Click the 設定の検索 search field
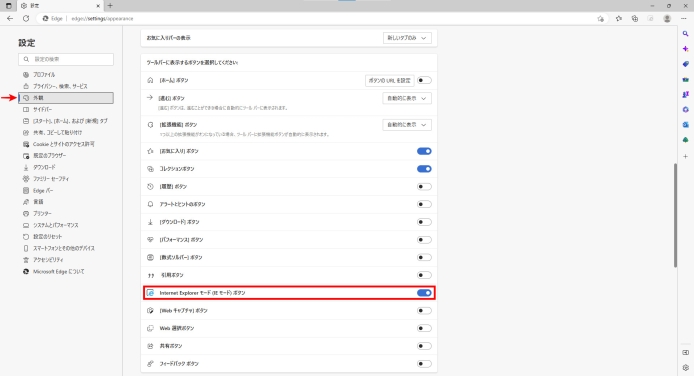 (x=66, y=59)
